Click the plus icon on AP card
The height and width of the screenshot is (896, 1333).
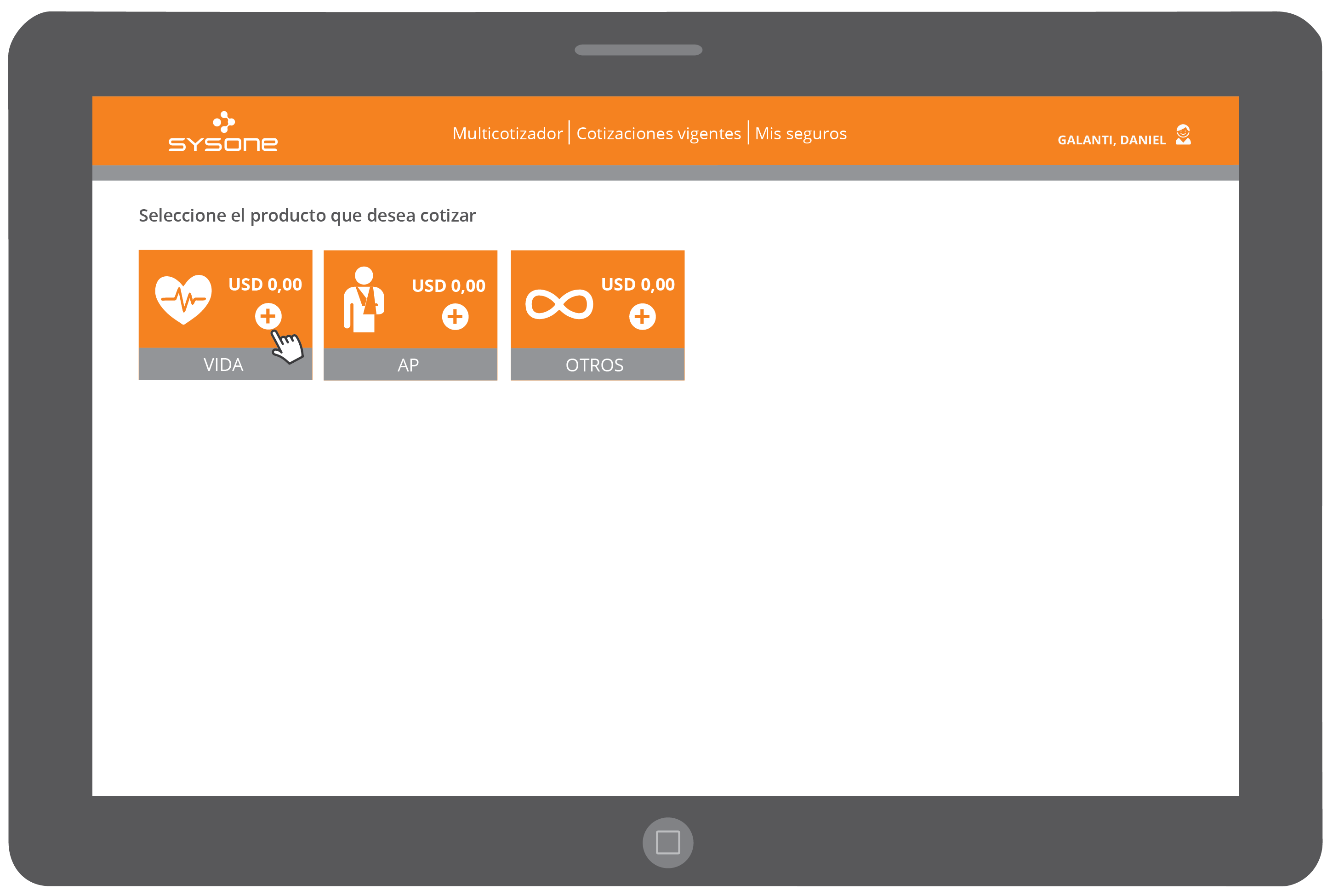[x=455, y=317]
